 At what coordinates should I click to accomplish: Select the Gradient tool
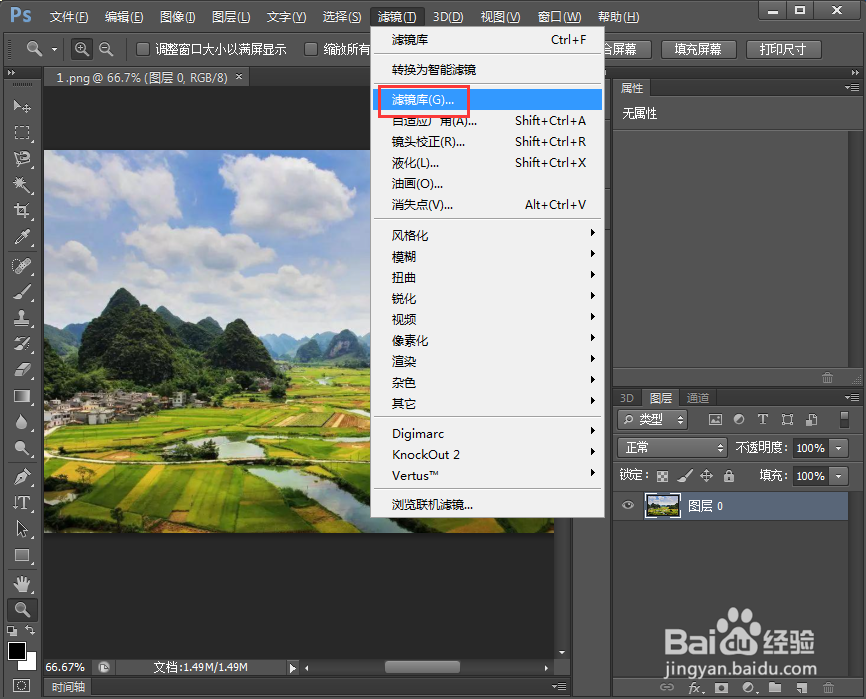(x=22, y=396)
